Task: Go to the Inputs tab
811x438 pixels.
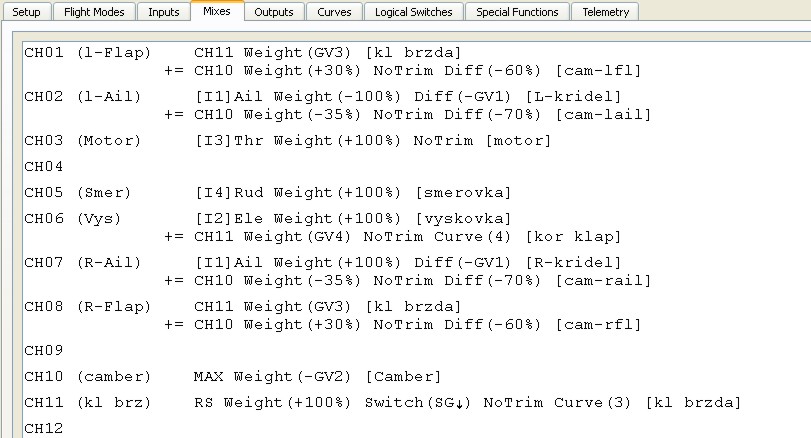Action: (164, 12)
